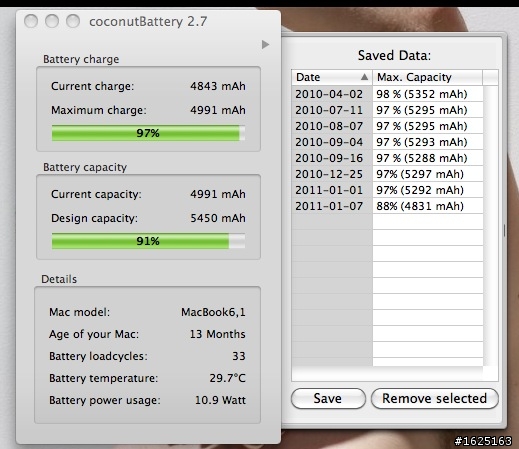Select the 2010-09-04 saved row

pyautogui.click(x=387, y=142)
